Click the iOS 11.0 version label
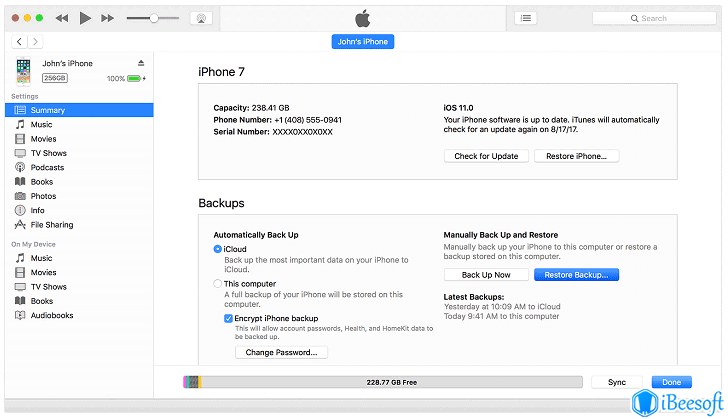728x419 pixels. click(458, 108)
